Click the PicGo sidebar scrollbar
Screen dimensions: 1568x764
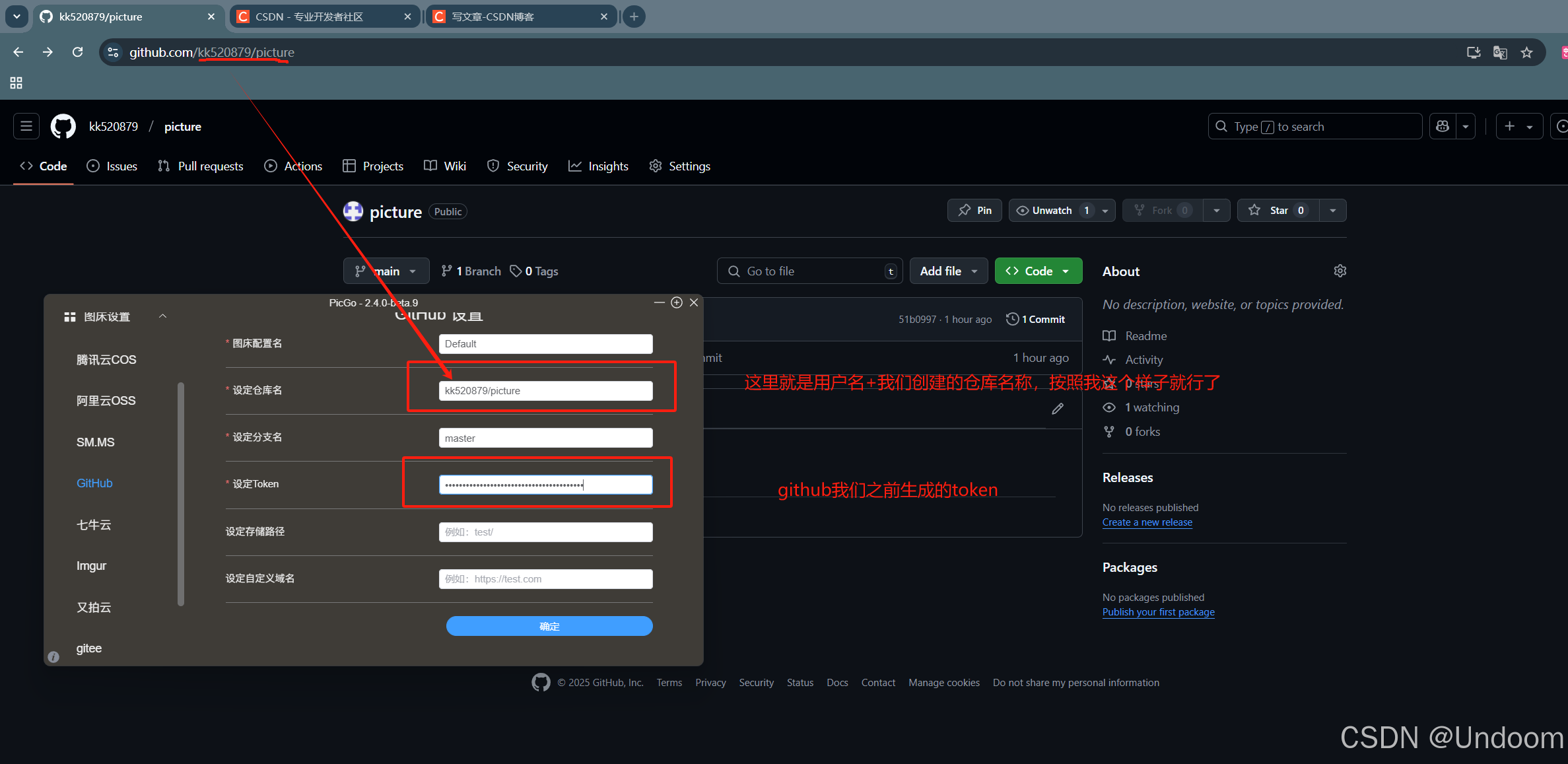pyautogui.click(x=181, y=494)
